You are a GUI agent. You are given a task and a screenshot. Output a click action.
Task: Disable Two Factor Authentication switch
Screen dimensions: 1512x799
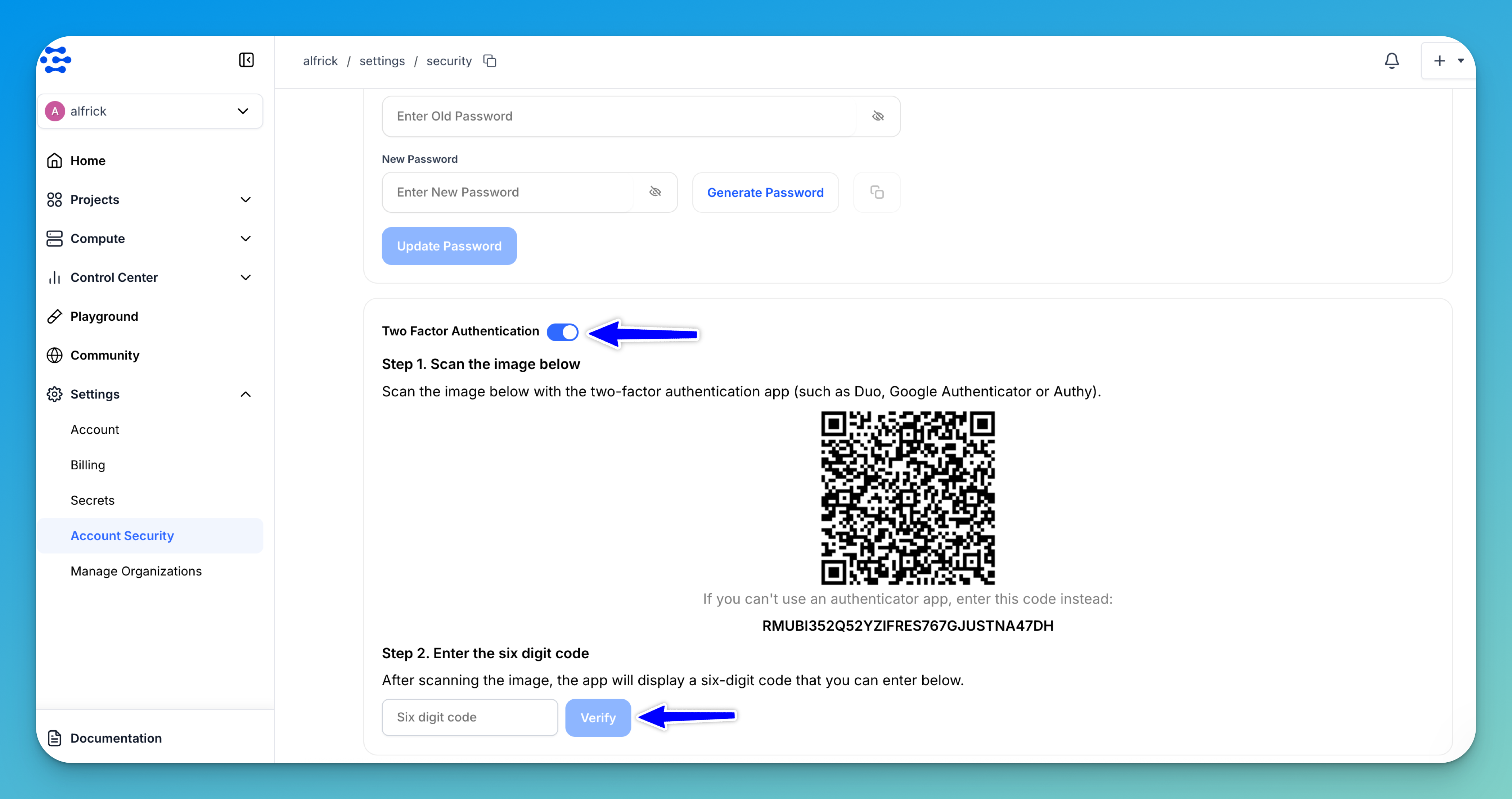[x=562, y=331]
